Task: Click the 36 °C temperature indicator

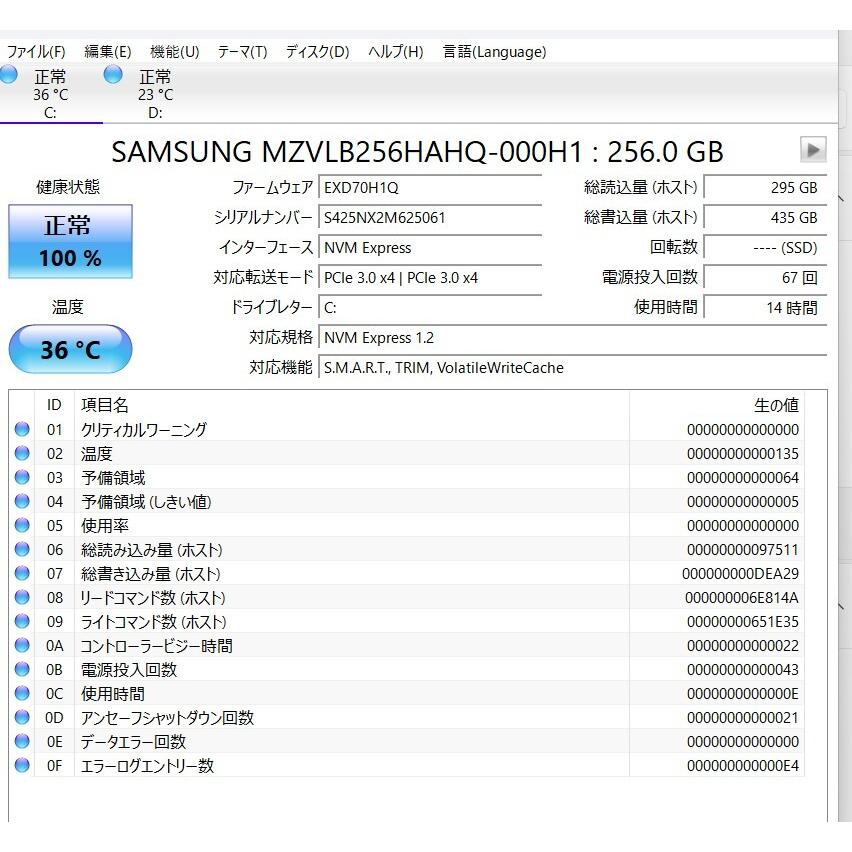Action: 70,349
